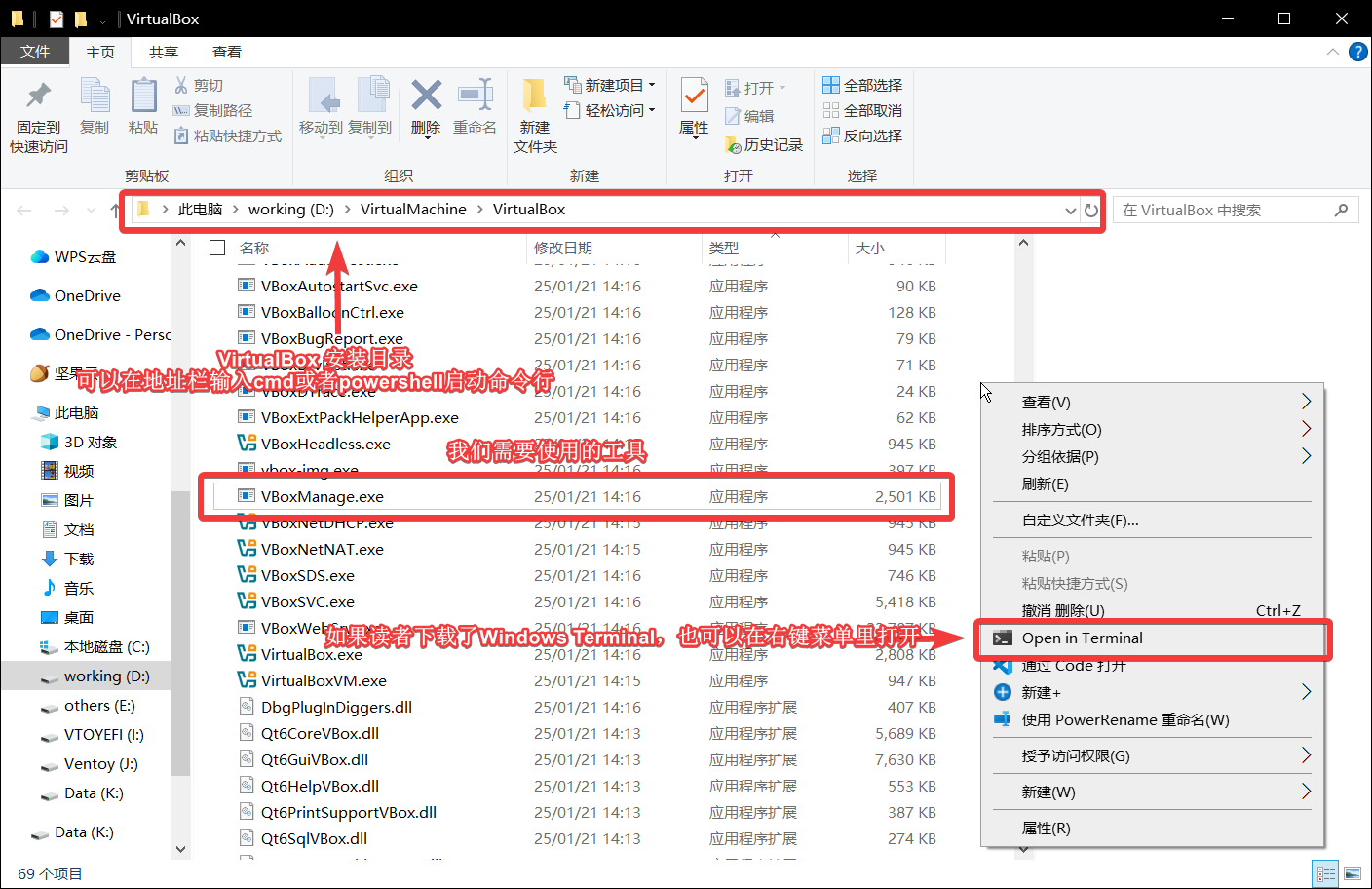Select VBoxManage.exe in the file list
Viewport: 1372px width, 889px height.
click(x=323, y=497)
